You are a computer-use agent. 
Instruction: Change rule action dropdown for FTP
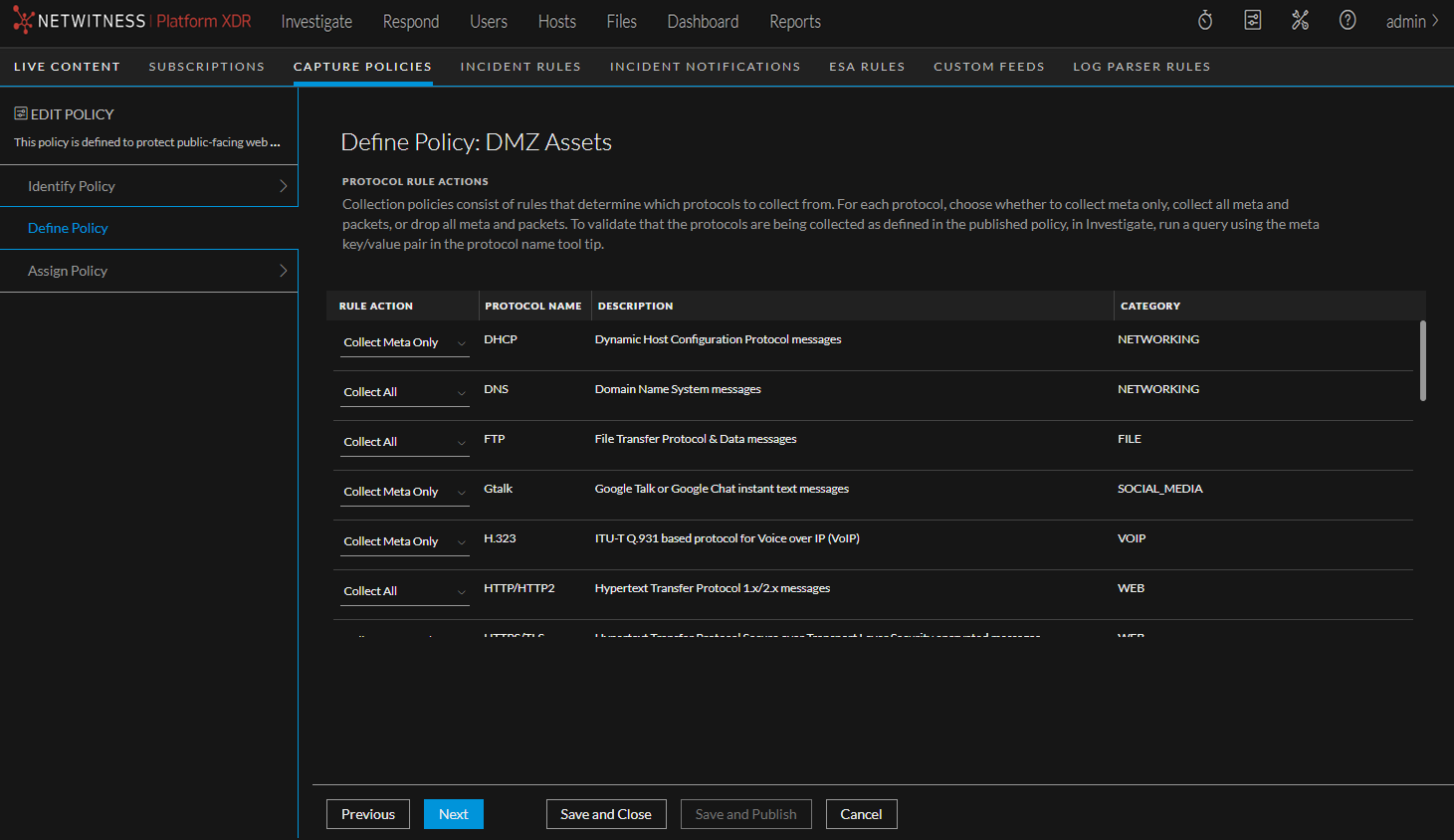coord(404,442)
